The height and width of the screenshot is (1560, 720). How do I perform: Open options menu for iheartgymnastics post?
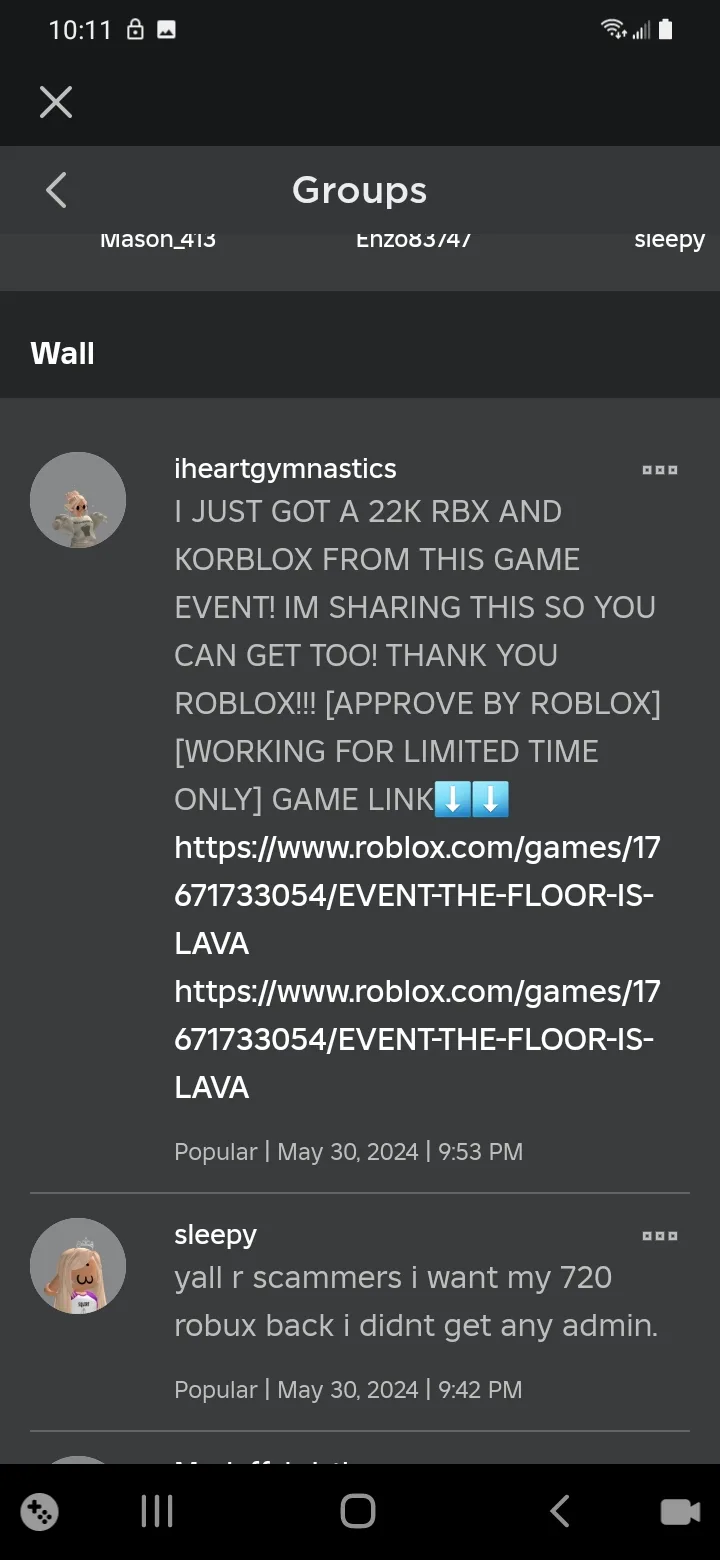click(660, 470)
